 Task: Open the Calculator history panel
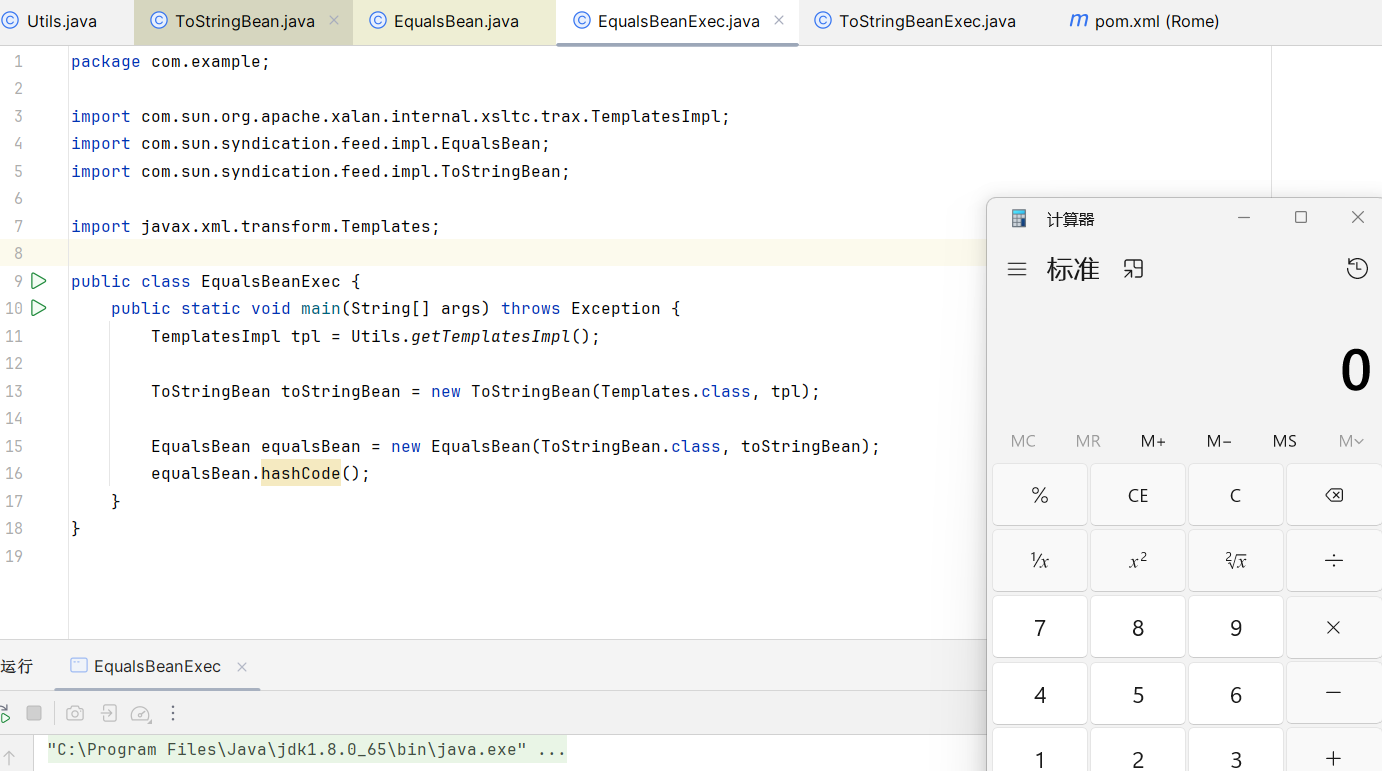coord(1357,268)
